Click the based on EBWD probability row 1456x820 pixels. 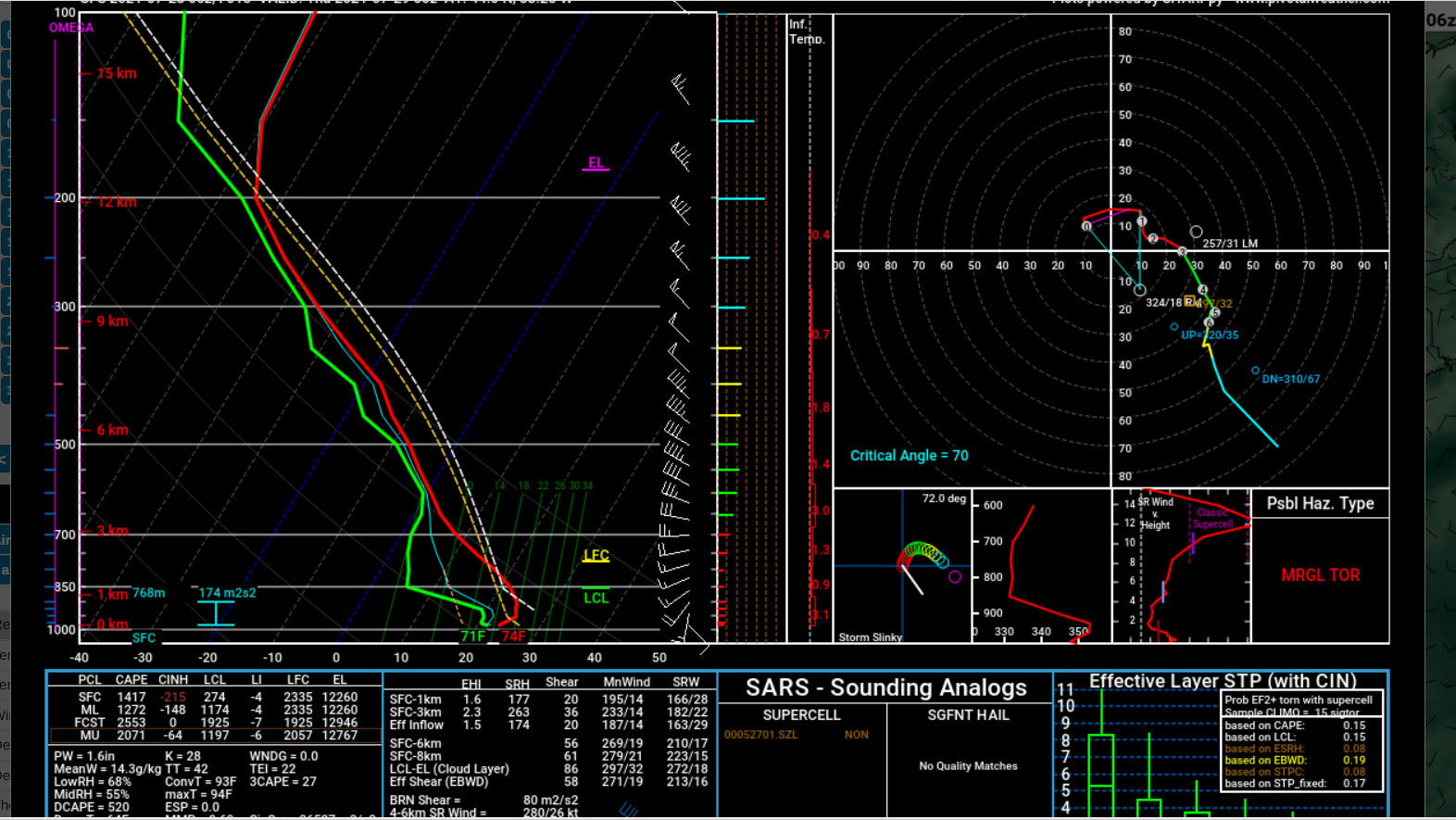[1295, 760]
